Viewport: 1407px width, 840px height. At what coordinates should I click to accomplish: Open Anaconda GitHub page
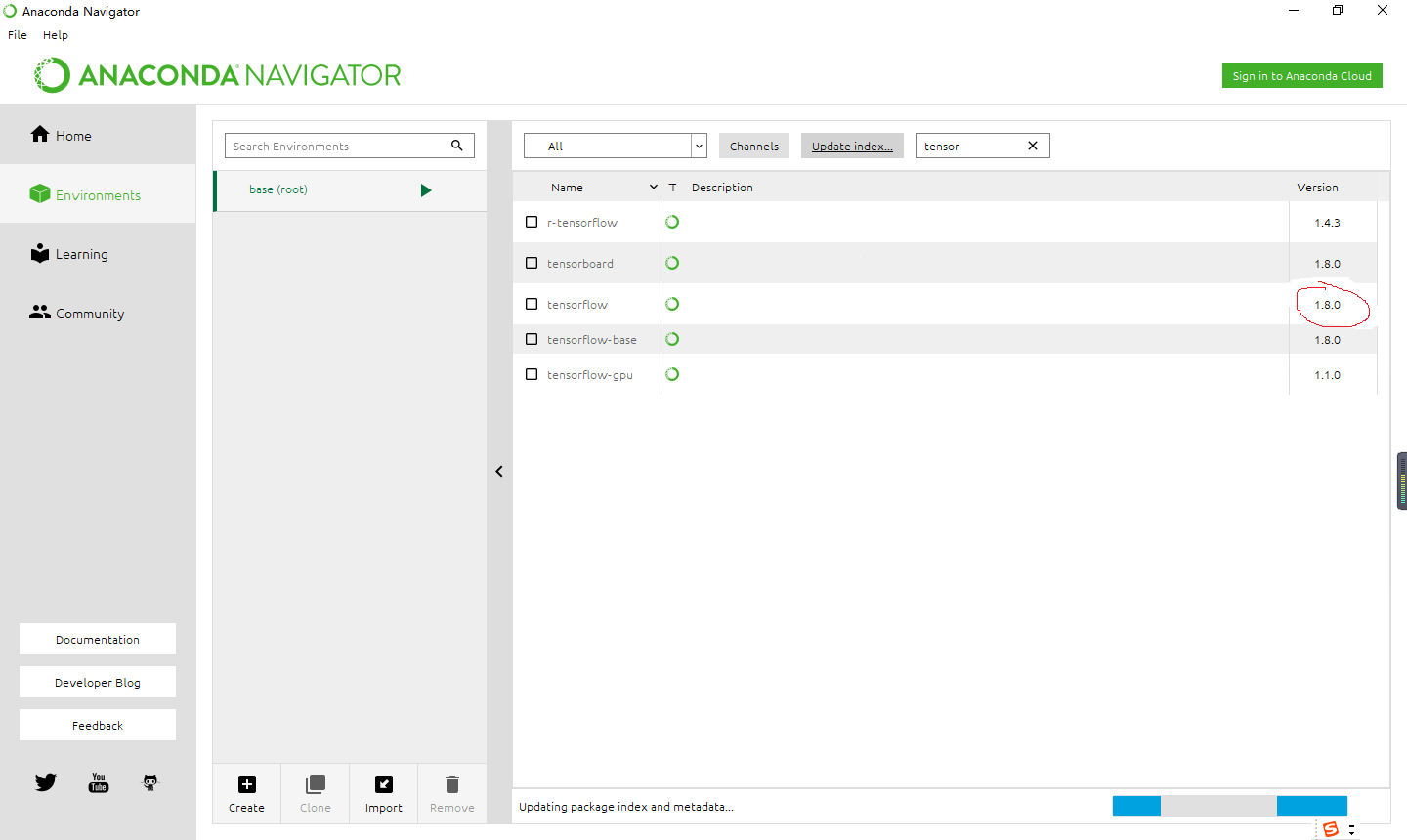[x=150, y=782]
